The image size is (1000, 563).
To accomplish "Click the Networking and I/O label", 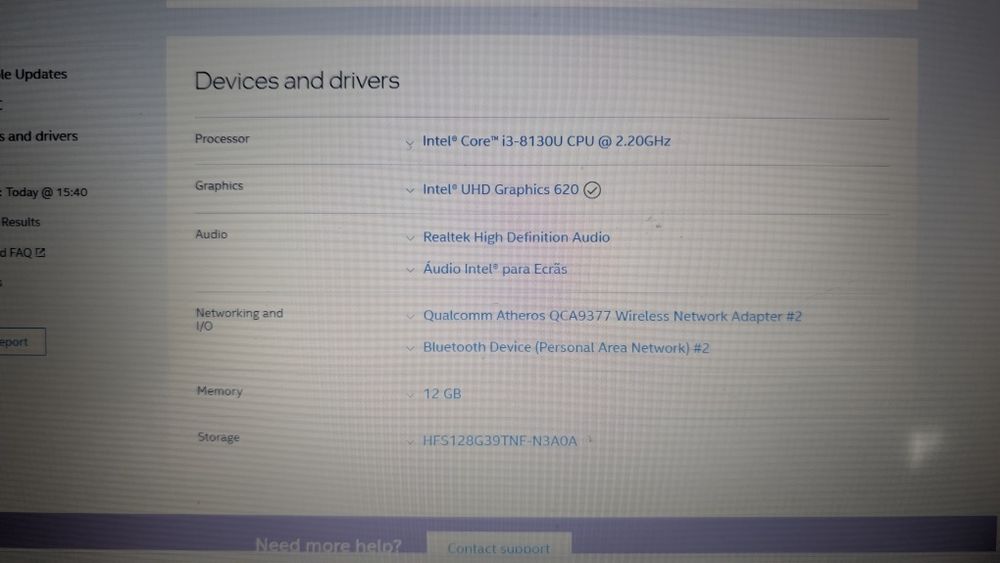I will [239, 319].
